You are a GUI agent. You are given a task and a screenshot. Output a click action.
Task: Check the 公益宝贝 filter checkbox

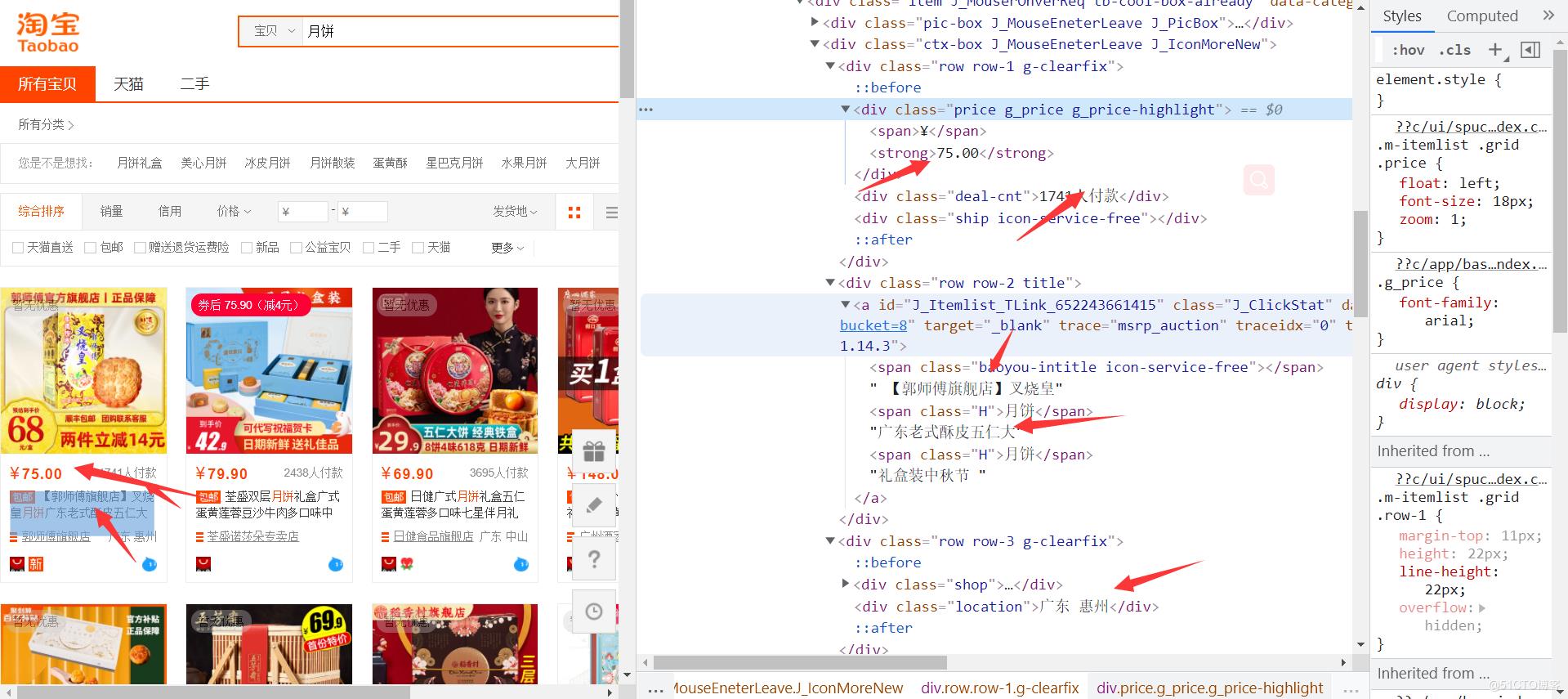pyautogui.click(x=297, y=248)
